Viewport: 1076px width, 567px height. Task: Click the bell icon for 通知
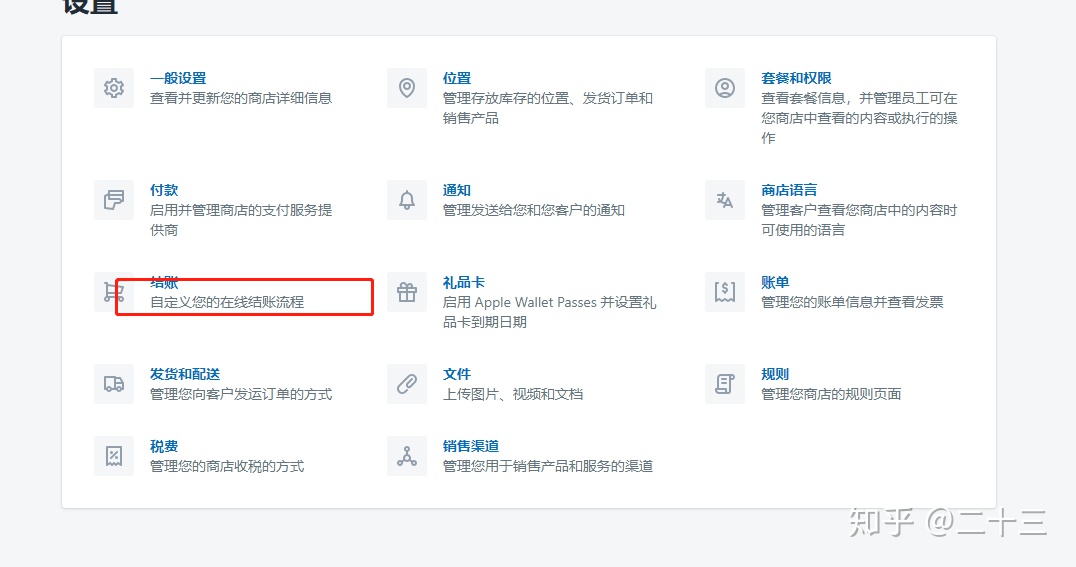[x=407, y=200]
